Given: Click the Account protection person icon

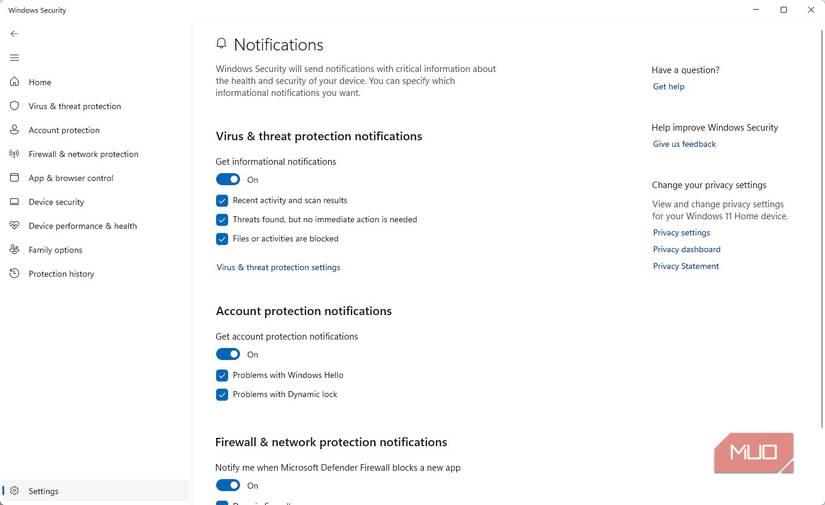Looking at the screenshot, I should [x=14, y=130].
